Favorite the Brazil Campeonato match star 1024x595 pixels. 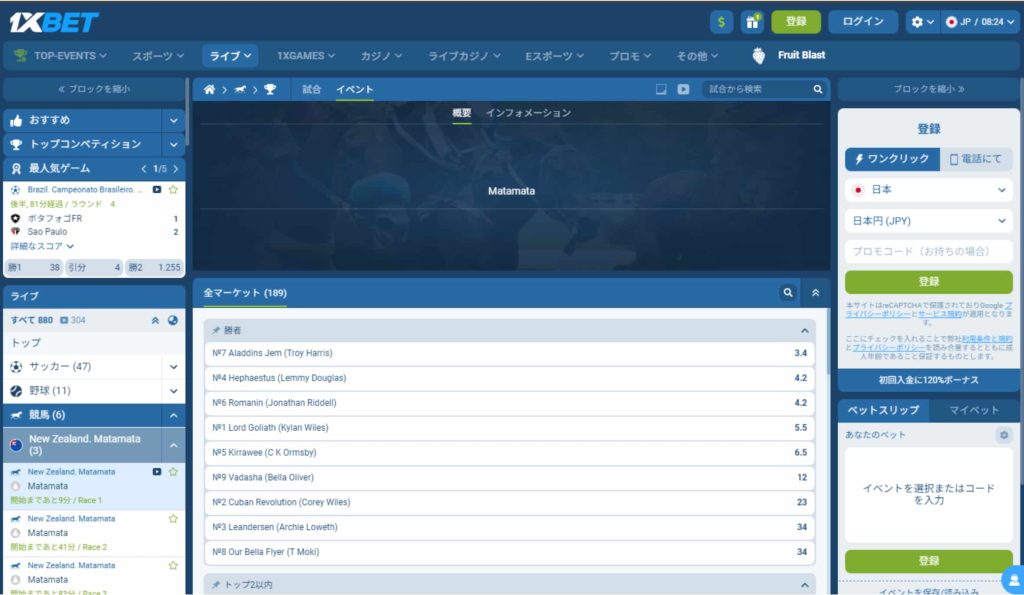coord(173,189)
